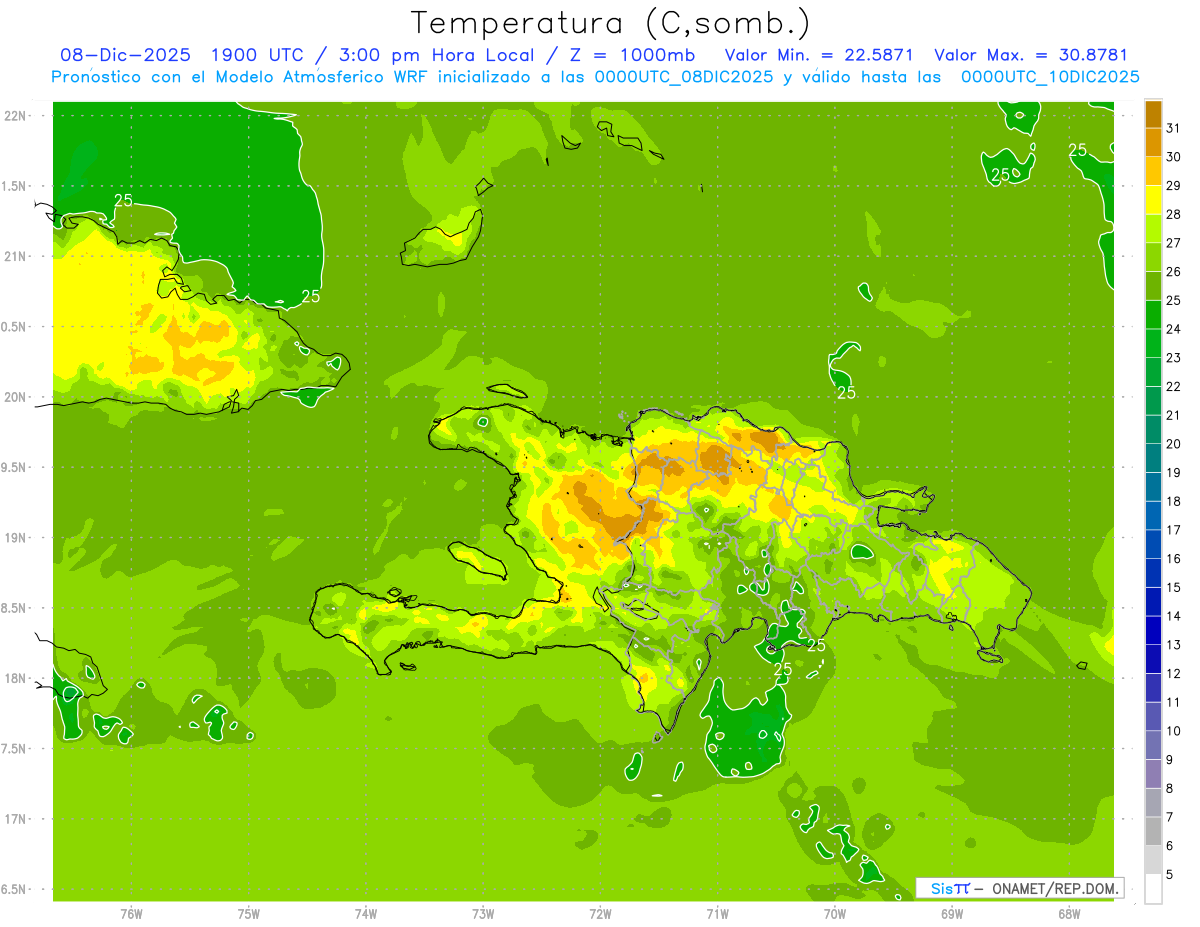
Task: Select the valid-until time "0000UTC_10DIC2025"
Action: click(x=1050, y=77)
